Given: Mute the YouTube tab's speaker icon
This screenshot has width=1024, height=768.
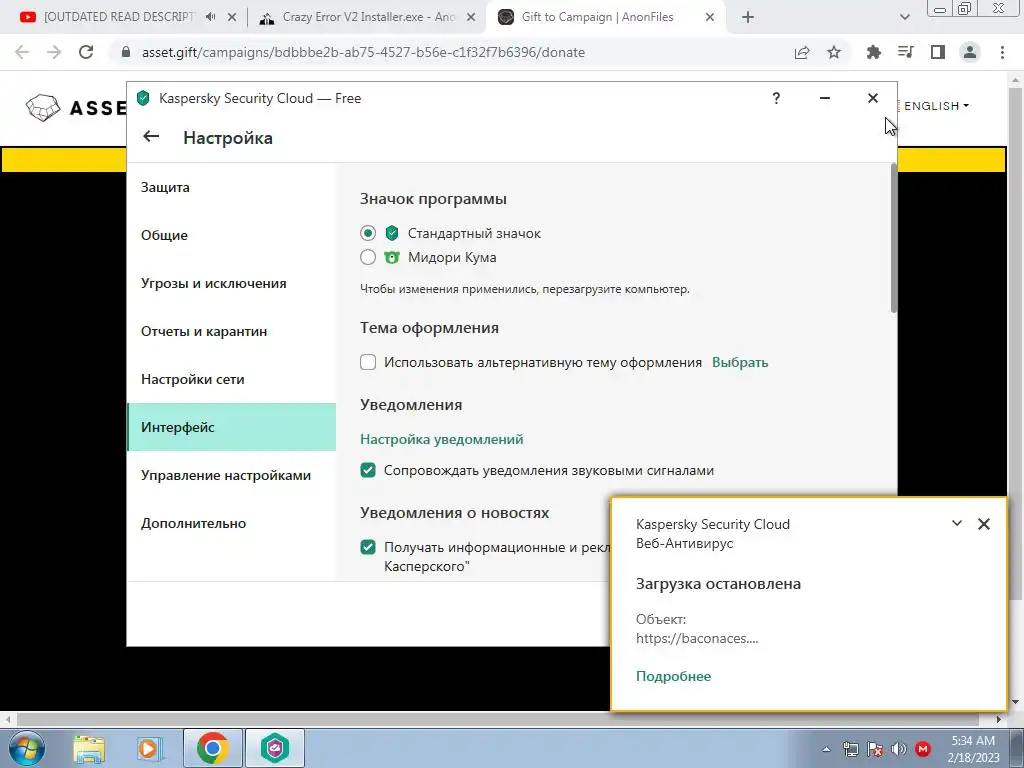Looking at the screenshot, I should 210,17.
